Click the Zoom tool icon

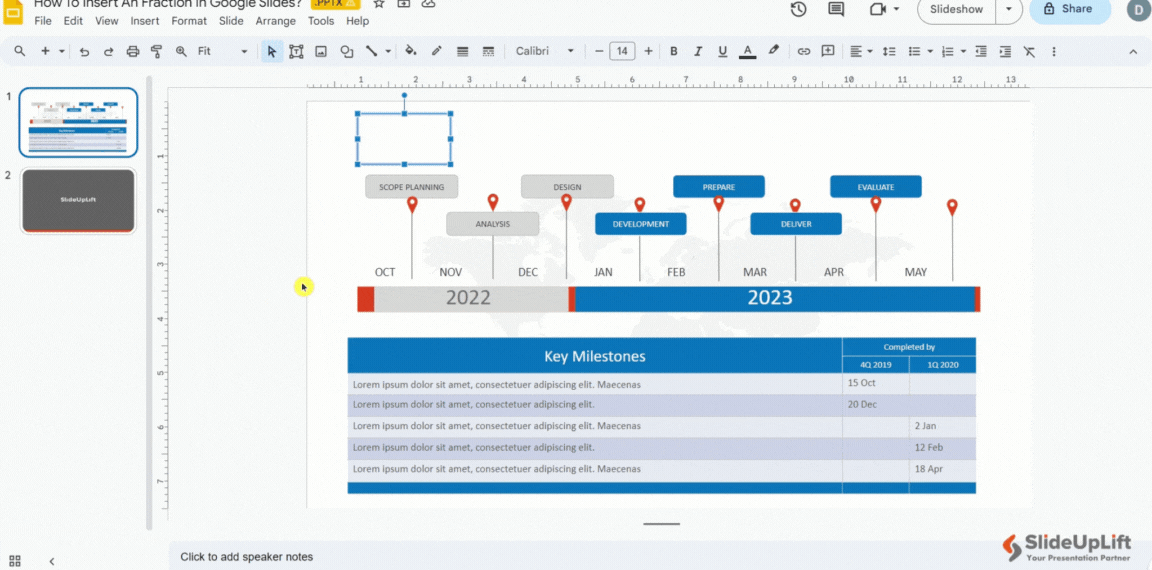click(181, 51)
